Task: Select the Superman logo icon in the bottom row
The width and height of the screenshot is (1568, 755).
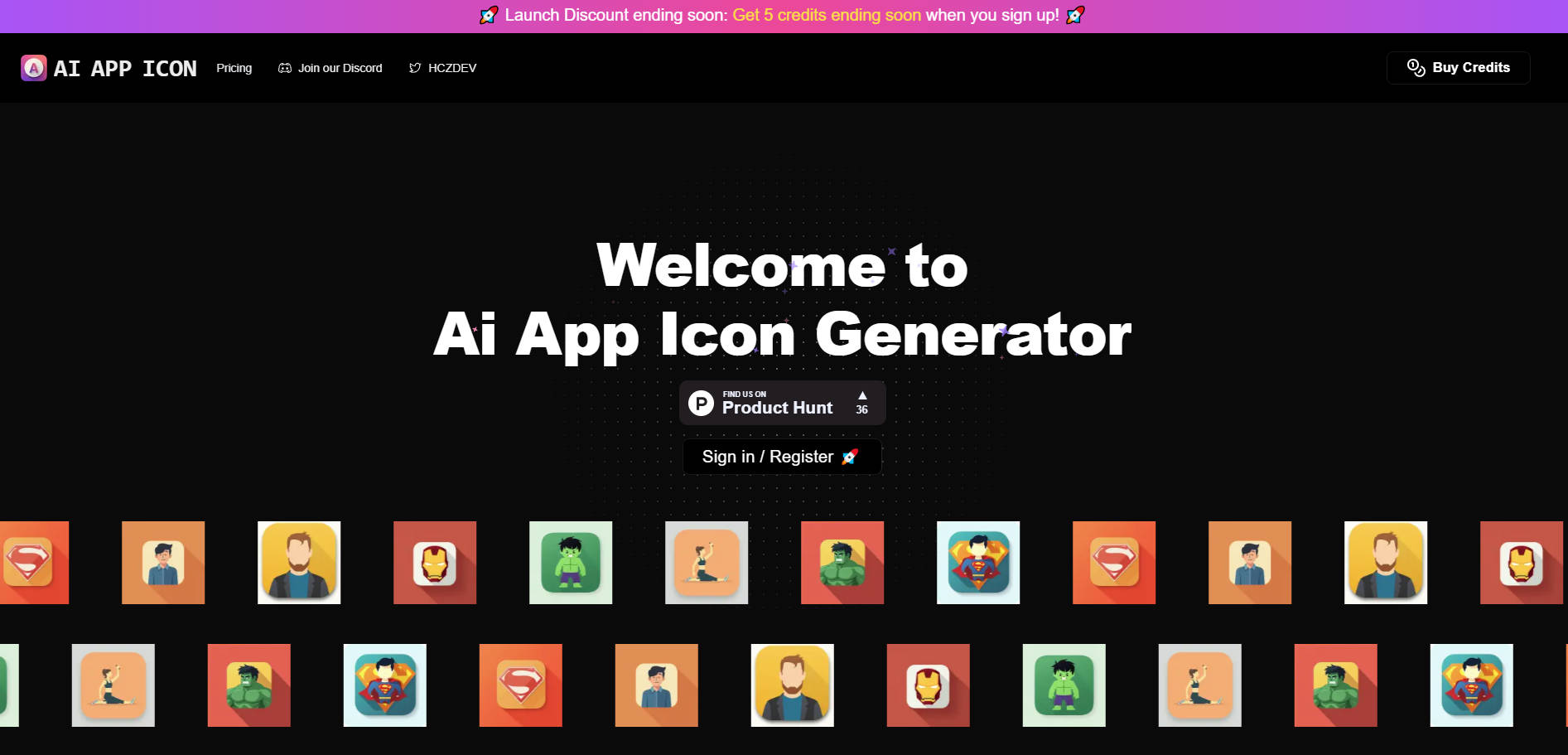Action: pos(521,685)
